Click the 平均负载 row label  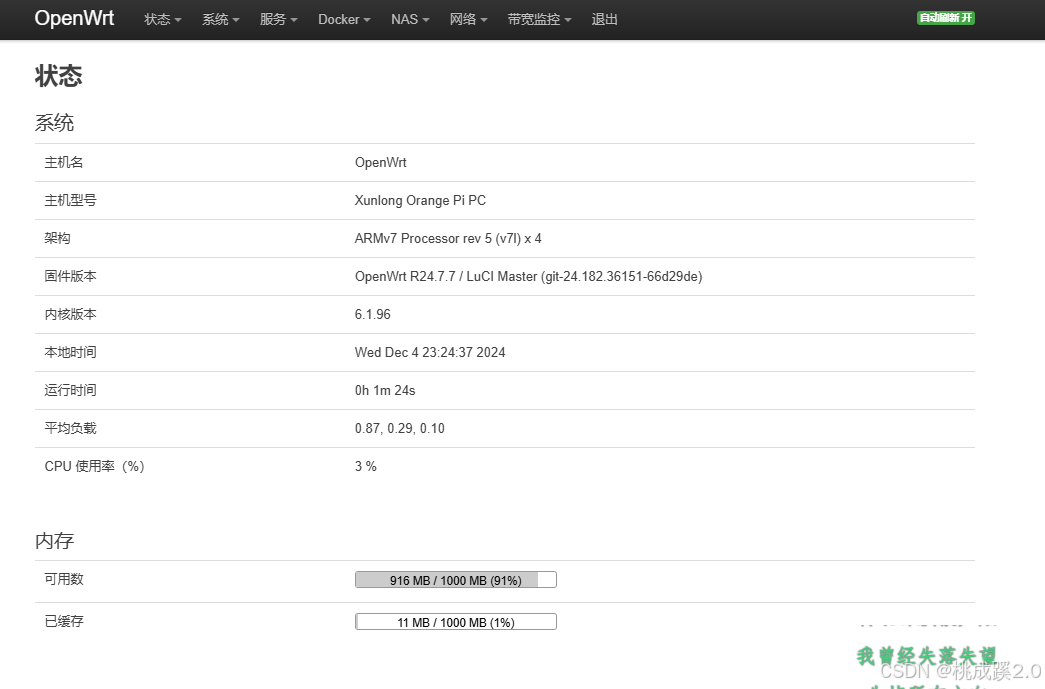tap(71, 428)
